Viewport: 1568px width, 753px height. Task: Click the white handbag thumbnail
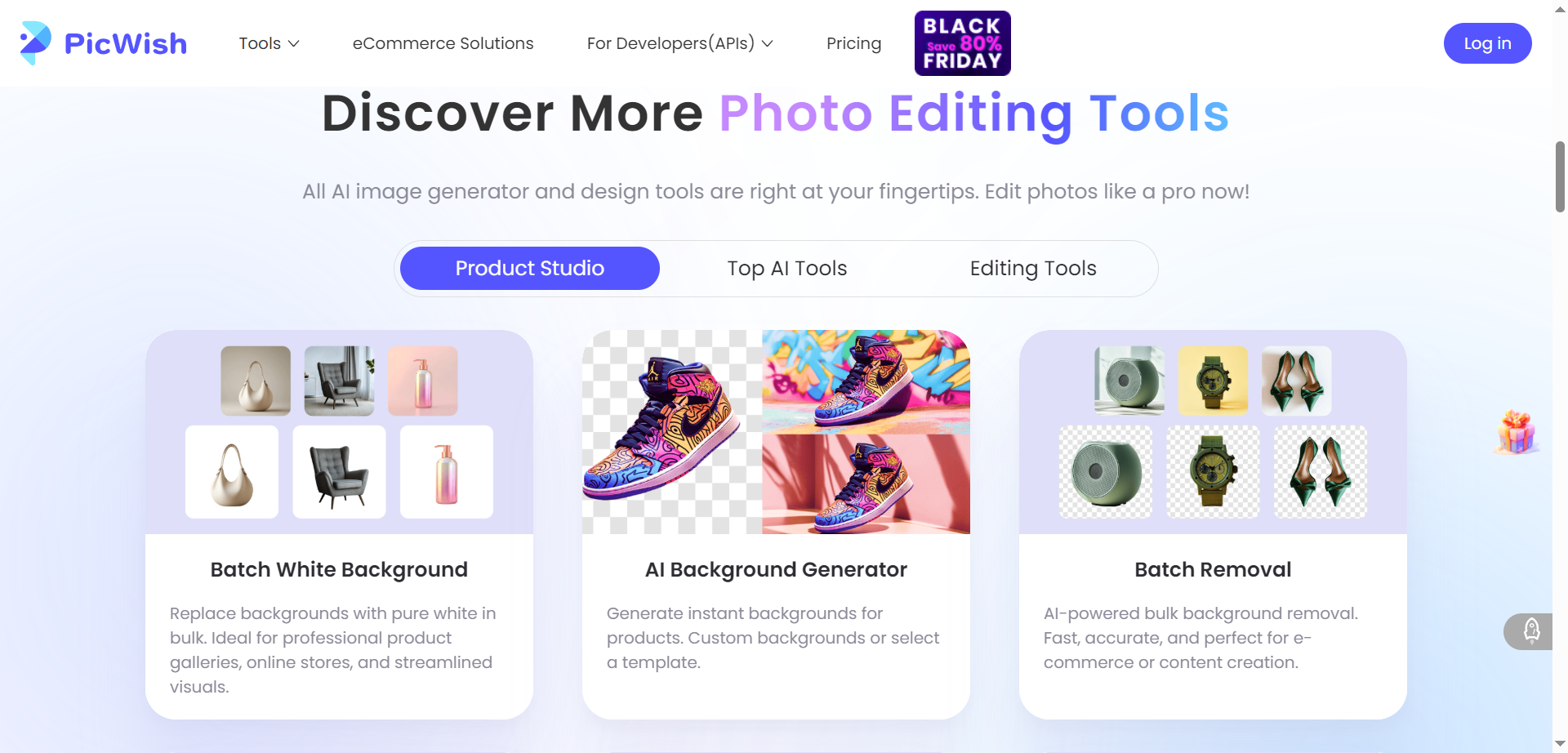tap(232, 472)
